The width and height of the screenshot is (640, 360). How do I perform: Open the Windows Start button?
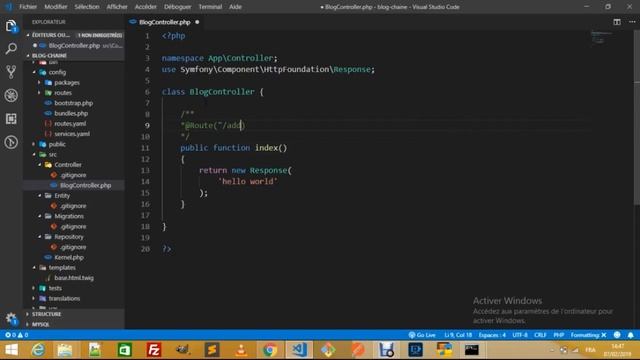coord(11,350)
